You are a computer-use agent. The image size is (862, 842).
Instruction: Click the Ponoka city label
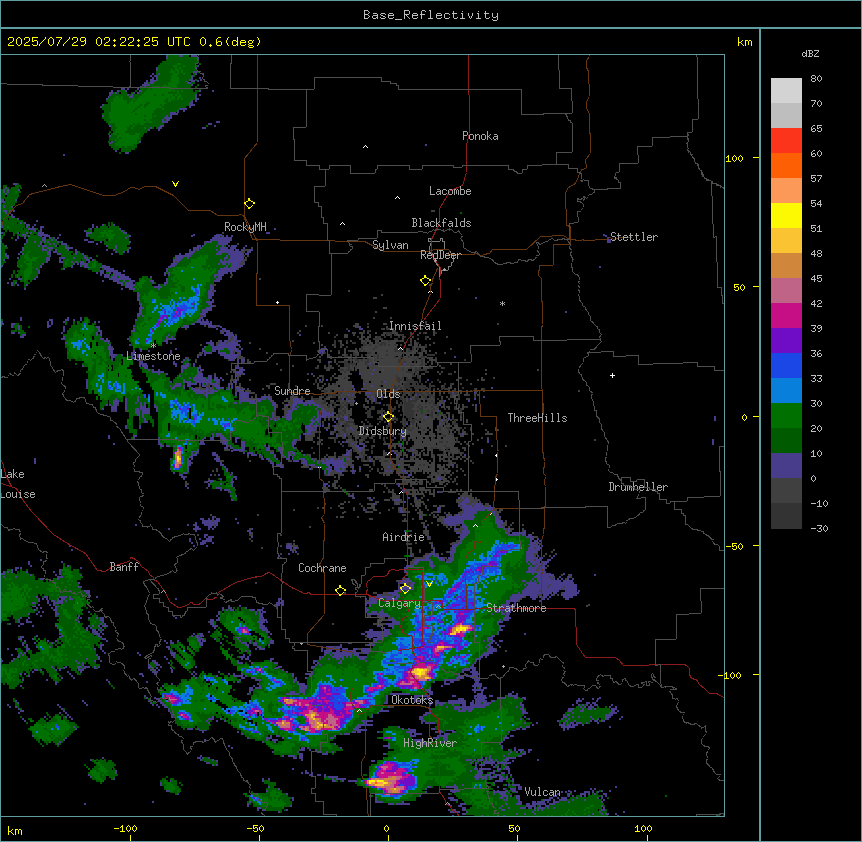(480, 136)
